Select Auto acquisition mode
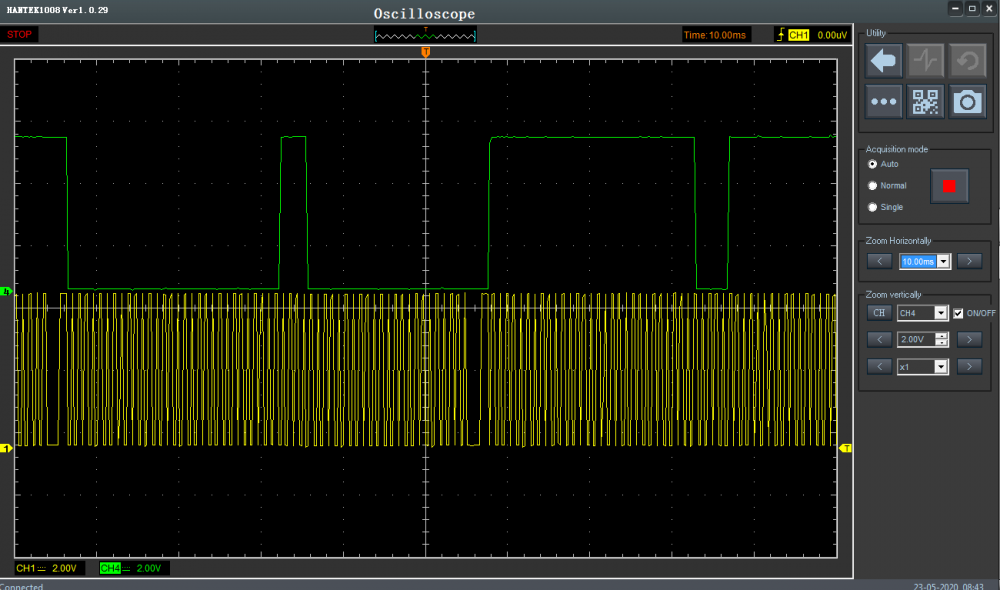 [873, 164]
